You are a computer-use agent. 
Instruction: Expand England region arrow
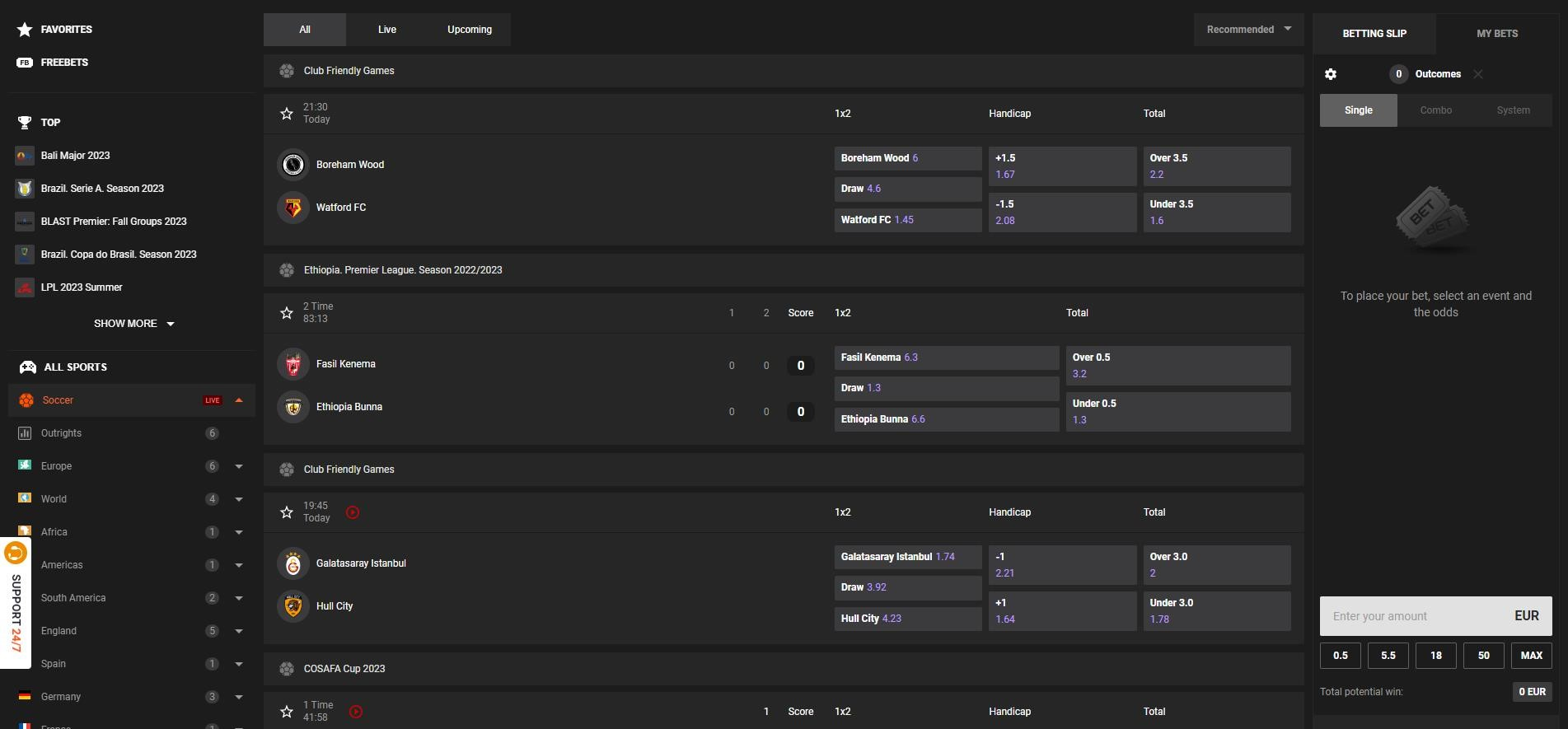239,631
